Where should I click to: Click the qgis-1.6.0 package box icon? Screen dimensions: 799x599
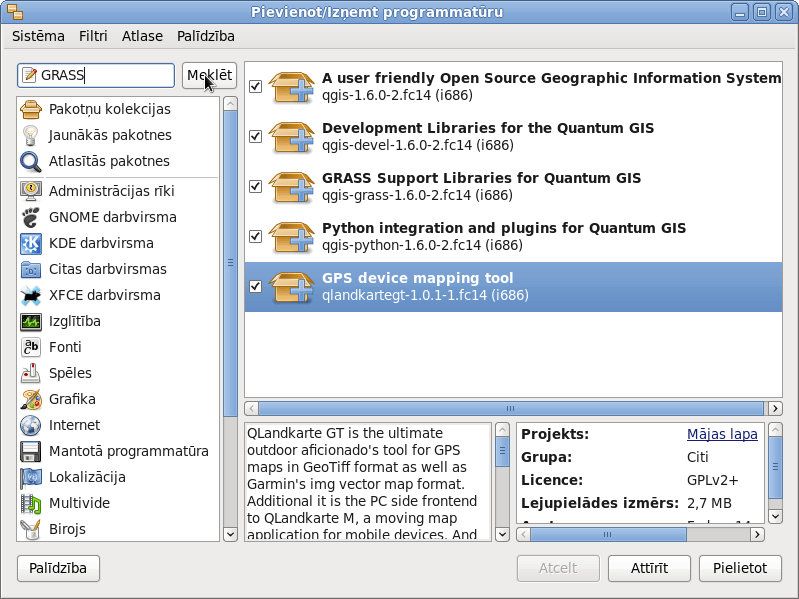(291, 87)
